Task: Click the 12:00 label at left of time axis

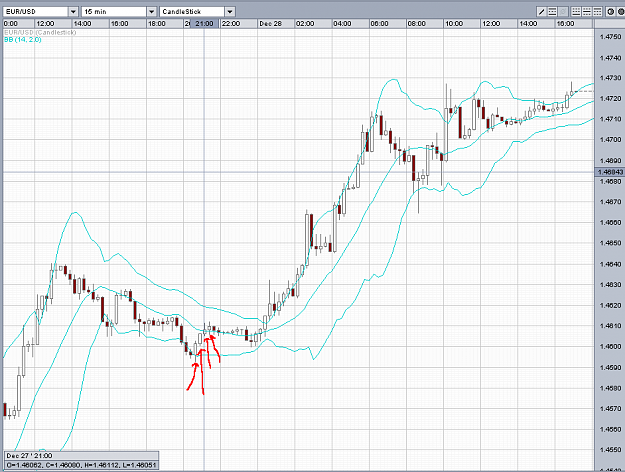Action: pos(45,24)
